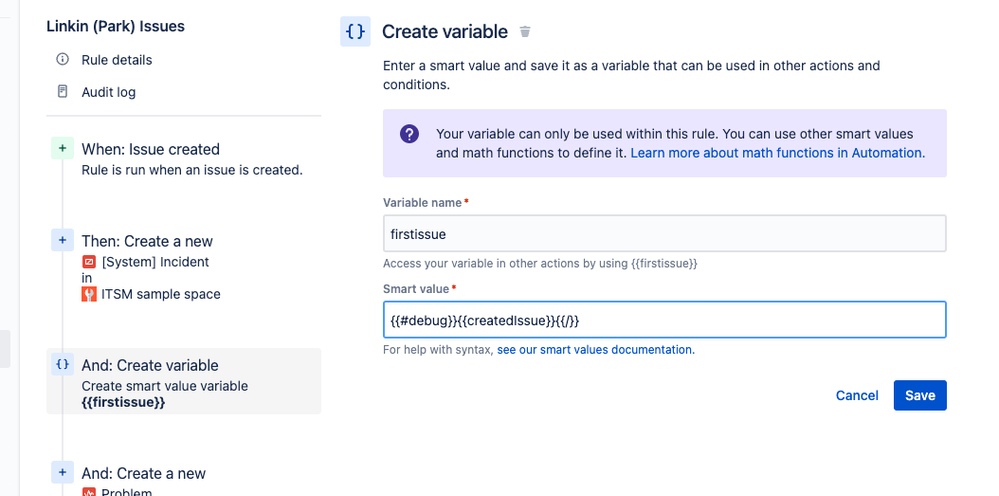Save the variable with the Save button

coord(920,395)
